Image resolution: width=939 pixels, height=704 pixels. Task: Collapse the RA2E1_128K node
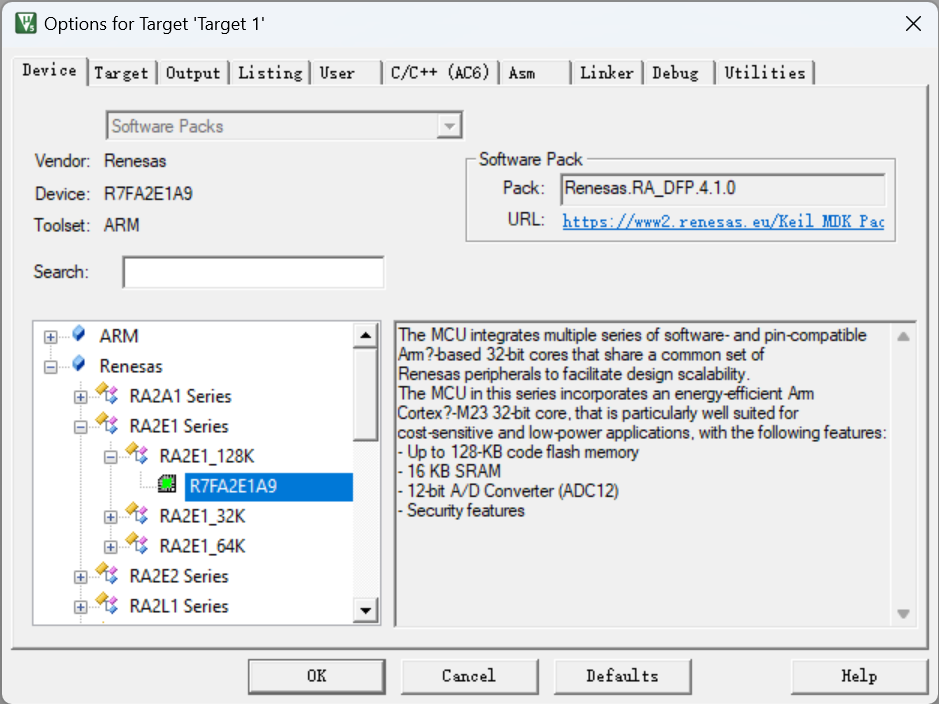(x=110, y=457)
